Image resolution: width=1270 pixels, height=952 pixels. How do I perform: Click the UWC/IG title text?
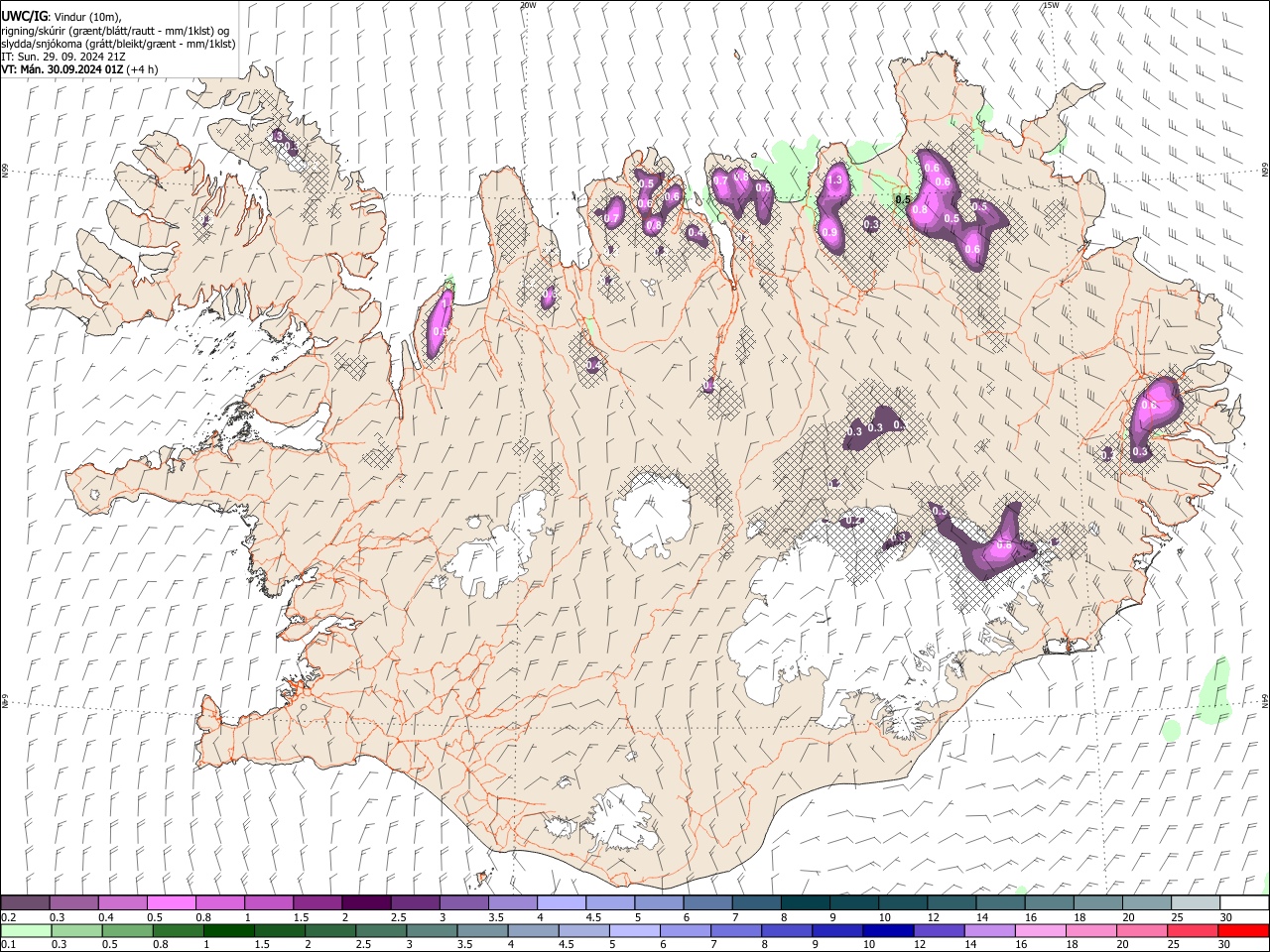pyautogui.click(x=24, y=16)
